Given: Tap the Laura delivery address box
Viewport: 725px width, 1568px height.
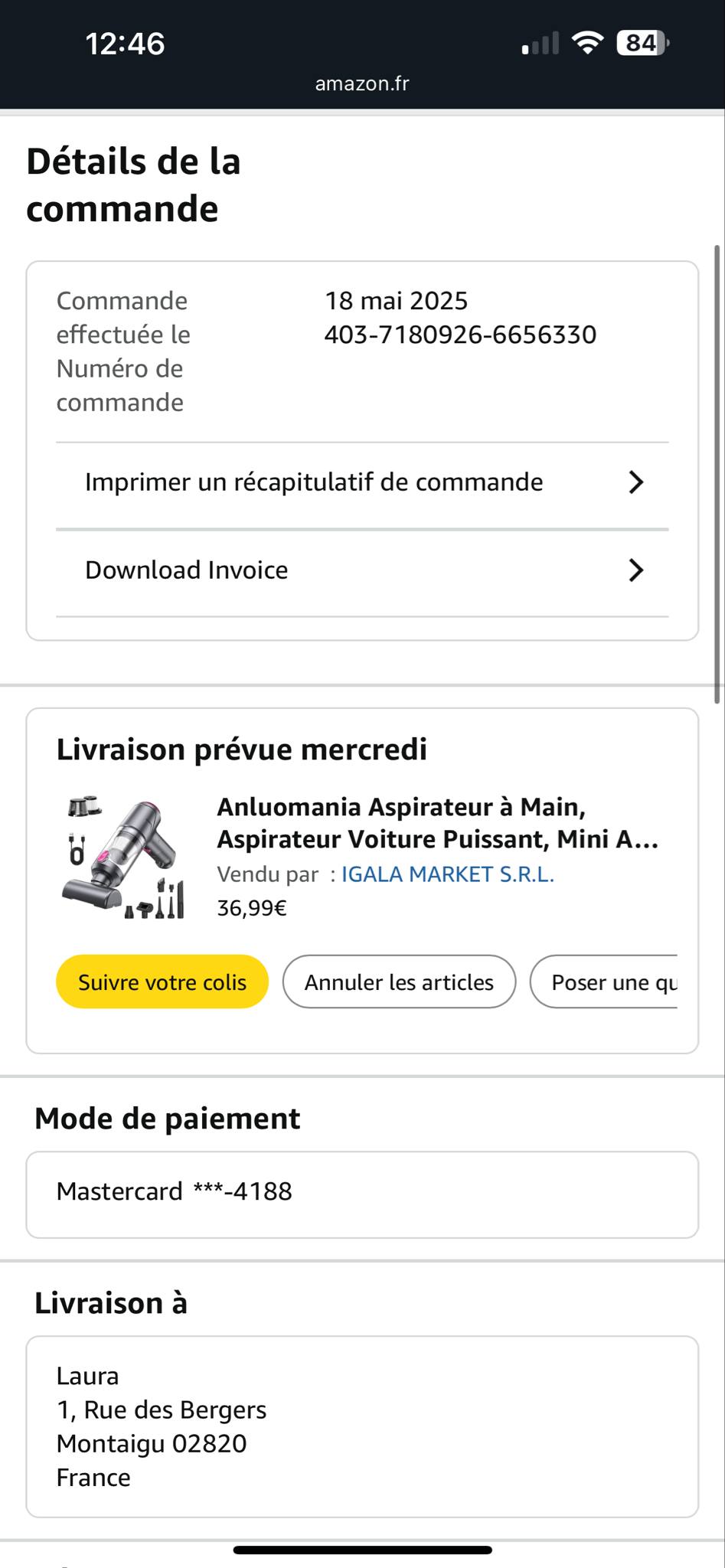Looking at the screenshot, I should 362,1426.
